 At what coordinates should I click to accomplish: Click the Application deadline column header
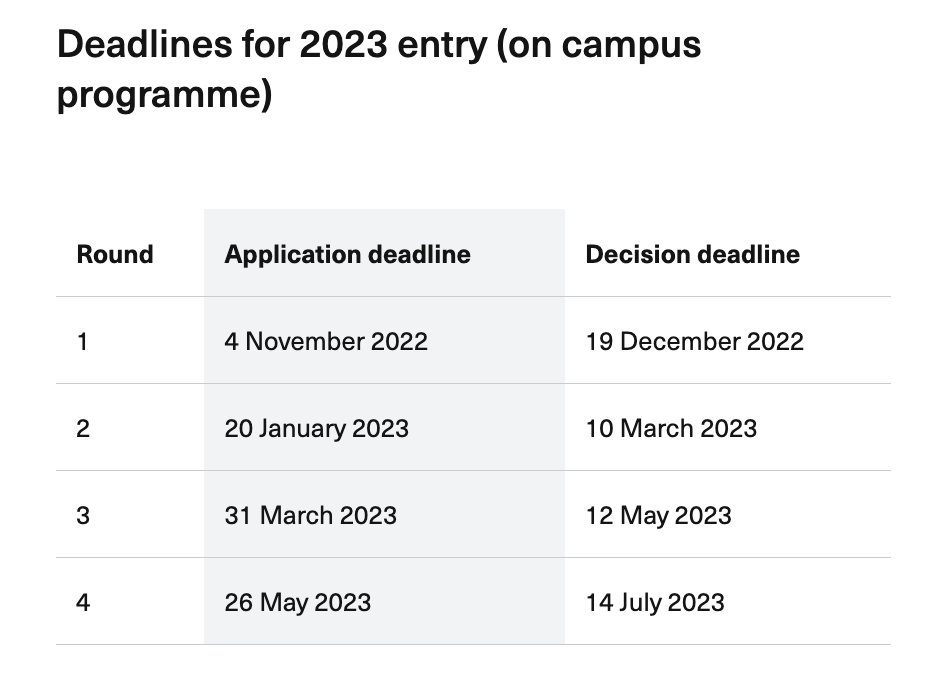[x=347, y=254]
